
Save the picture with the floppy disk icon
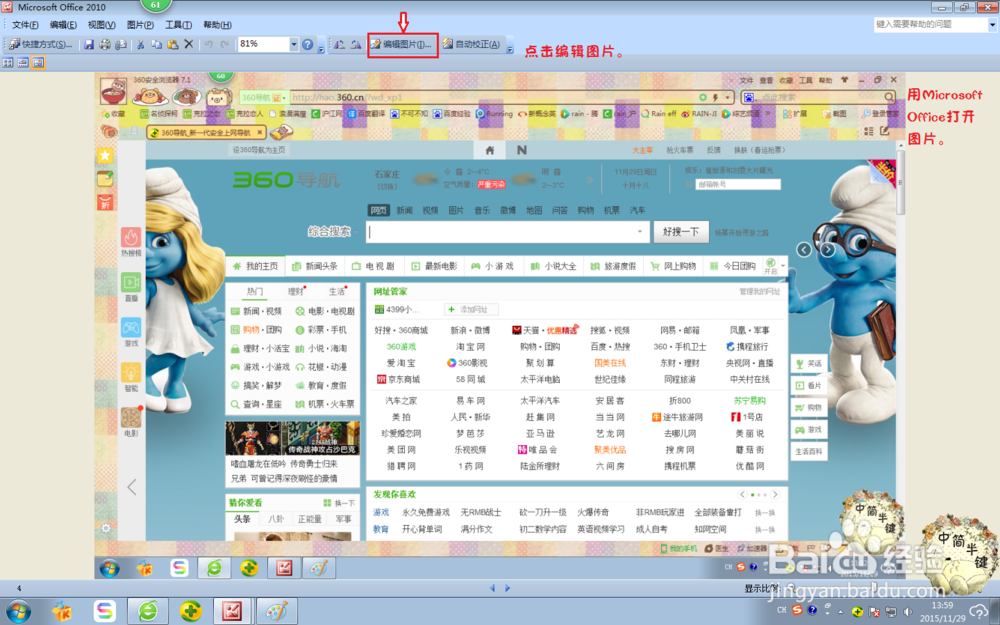click(89, 45)
